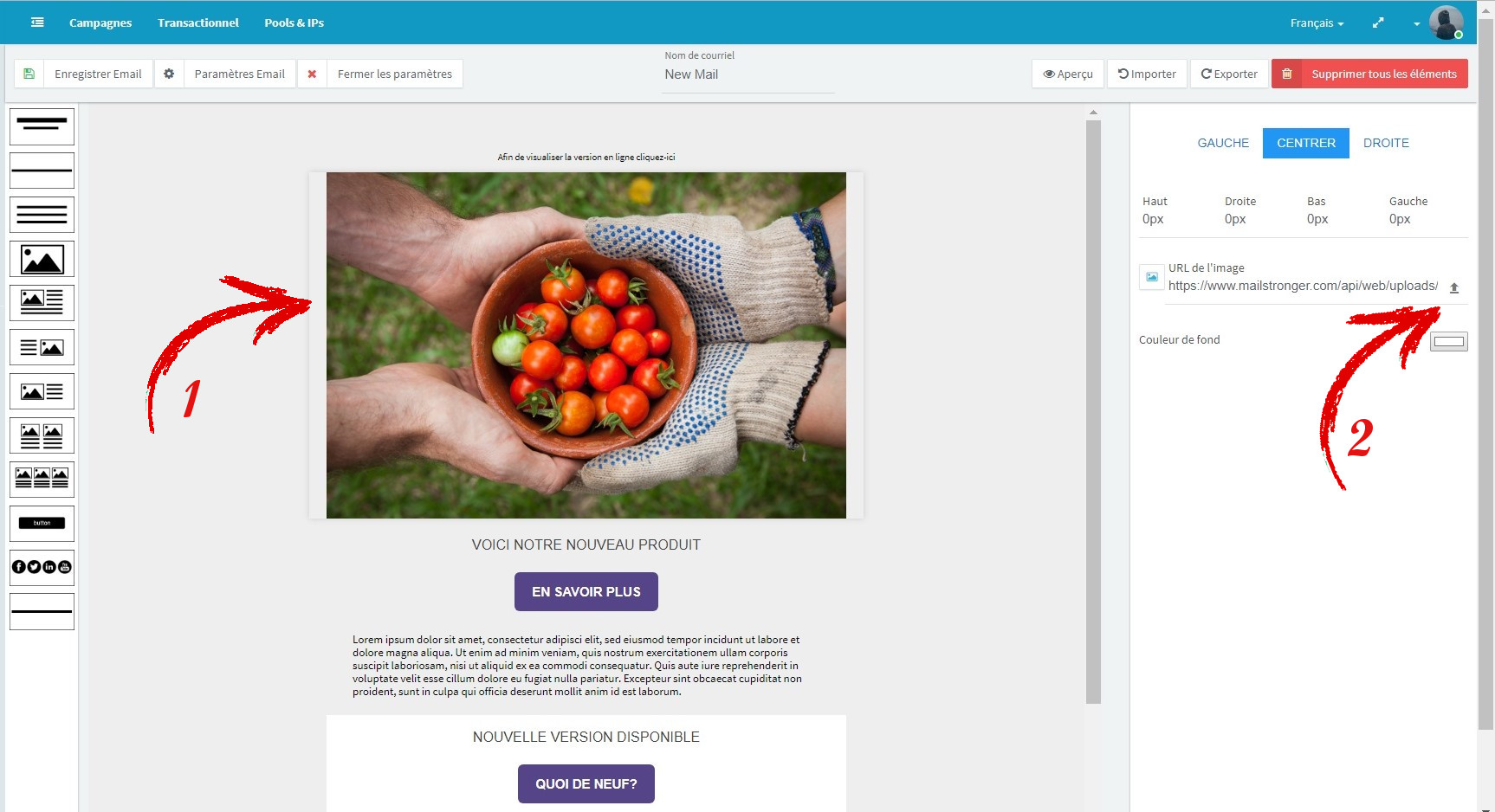Set alignment to DROITE
The width and height of the screenshot is (1495, 812).
click(1386, 143)
